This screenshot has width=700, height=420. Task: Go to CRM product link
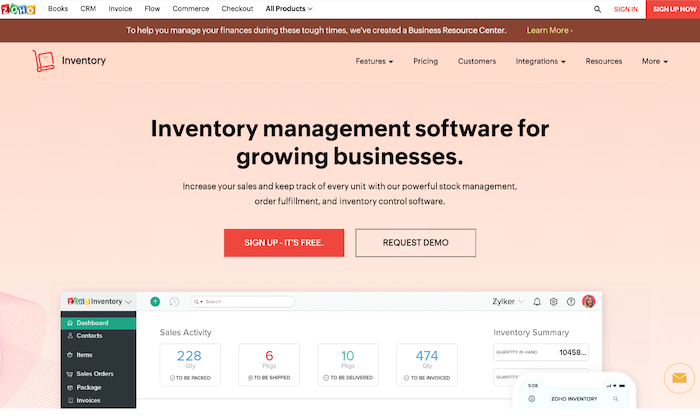pos(88,8)
